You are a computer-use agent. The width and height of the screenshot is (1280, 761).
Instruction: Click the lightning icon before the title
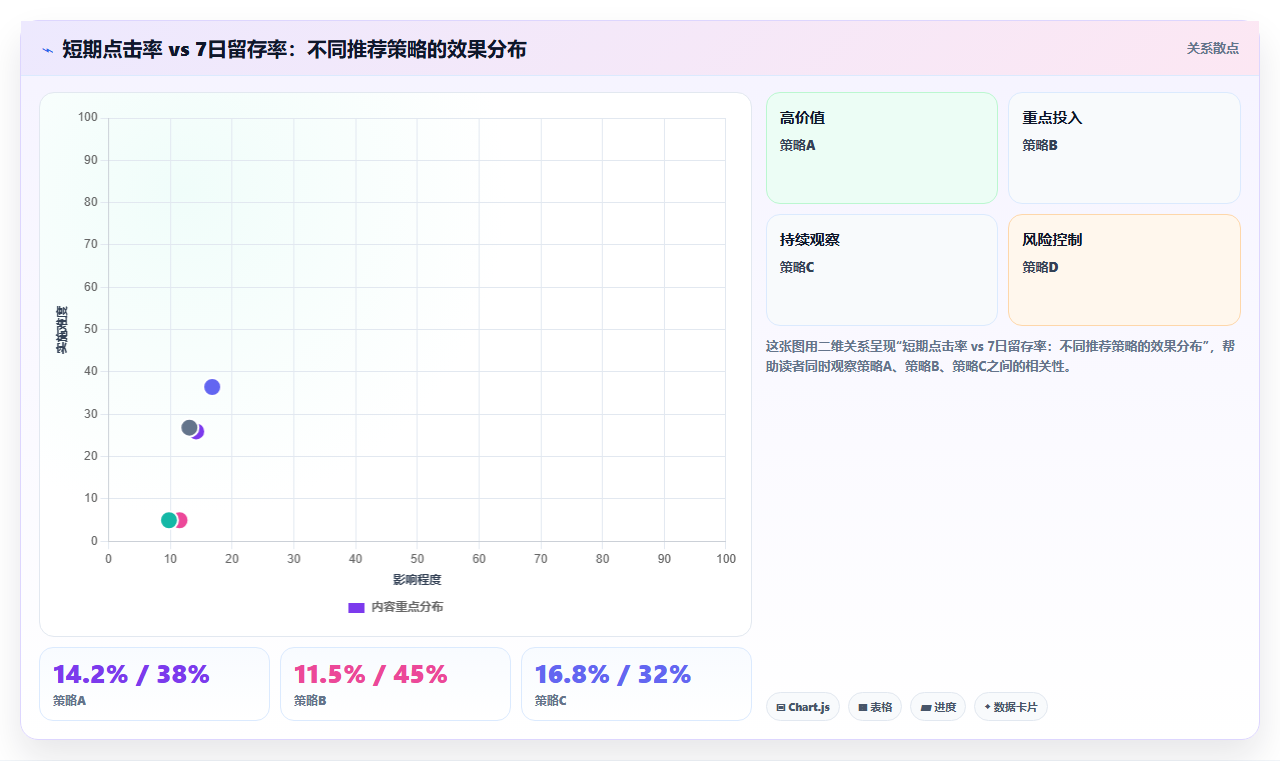pyautogui.click(x=47, y=49)
